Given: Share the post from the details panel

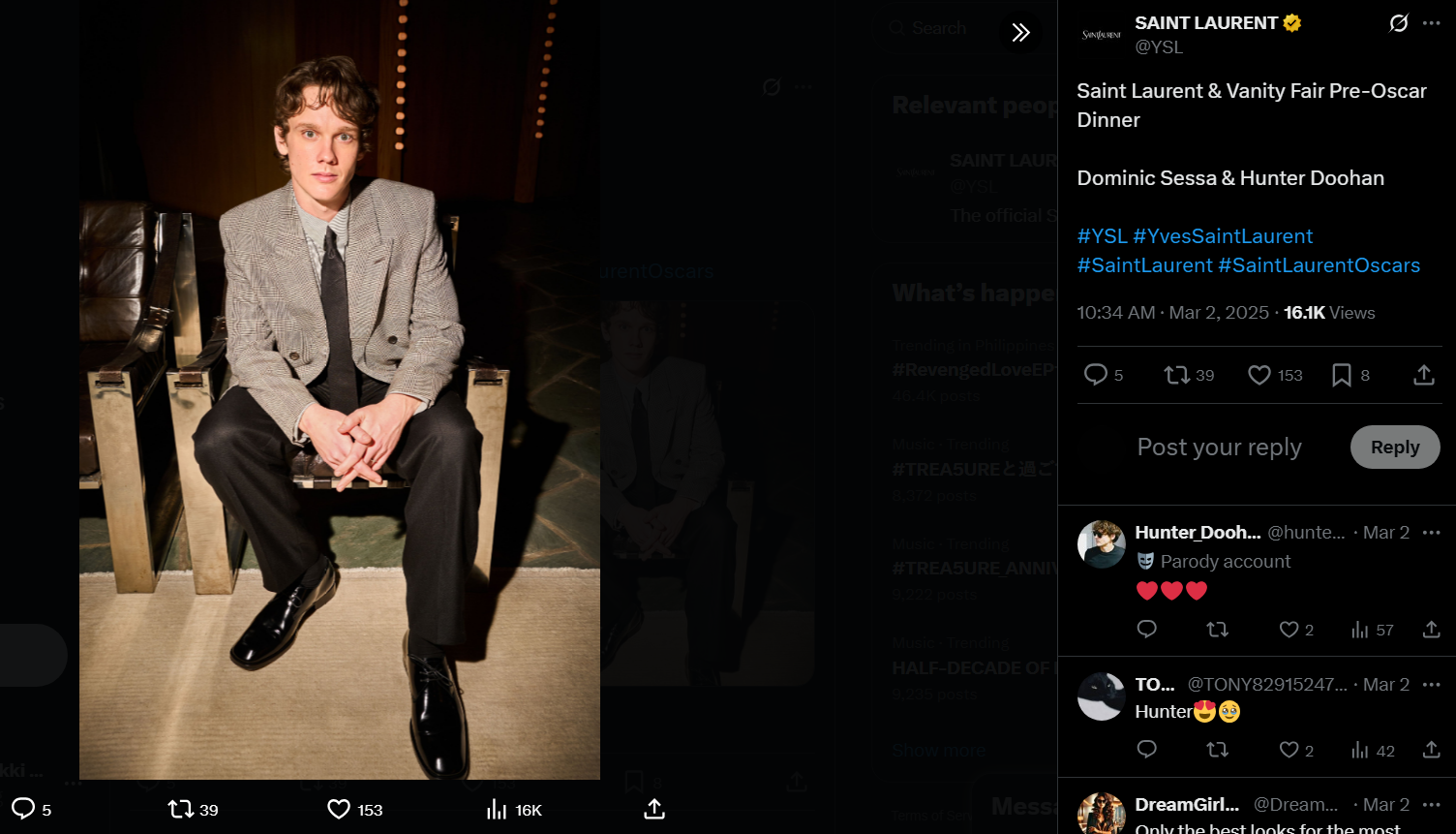Looking at the screenshot, I should click(x=1423, y=375).
